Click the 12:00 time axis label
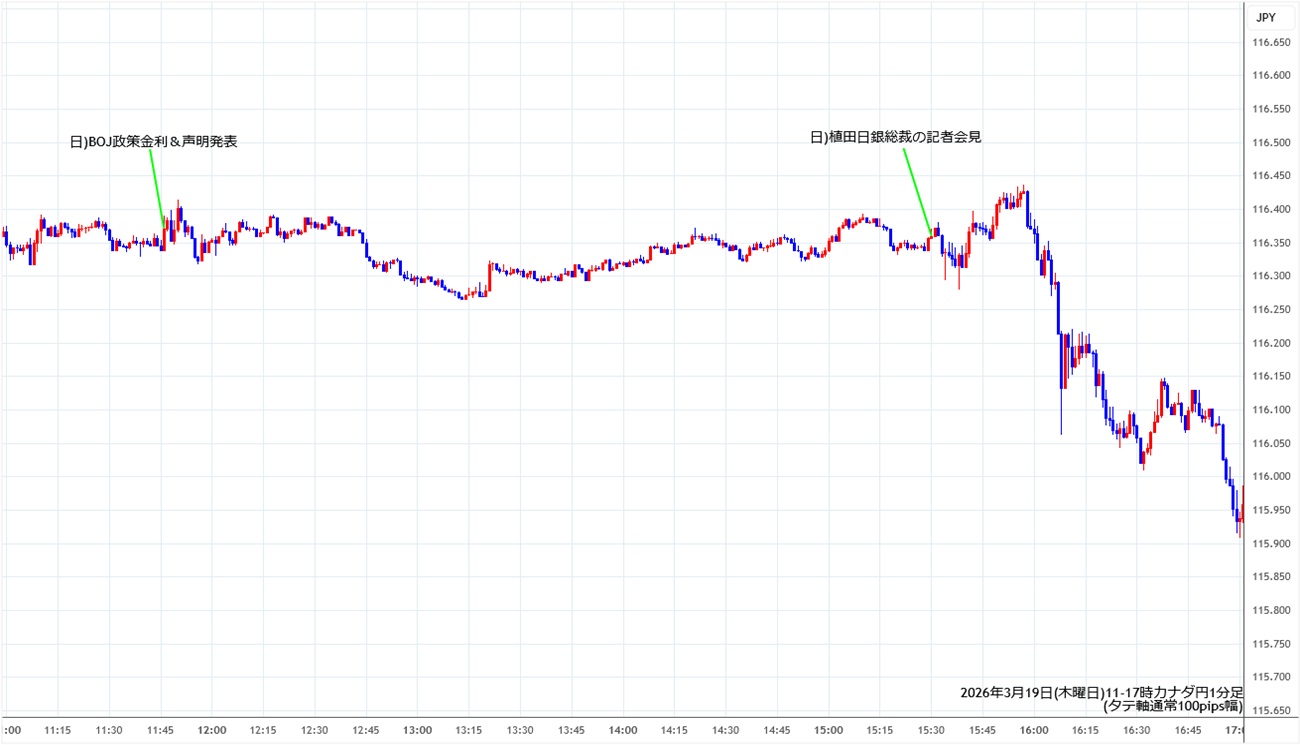1300x745 pixels. (x=212, y=730)
